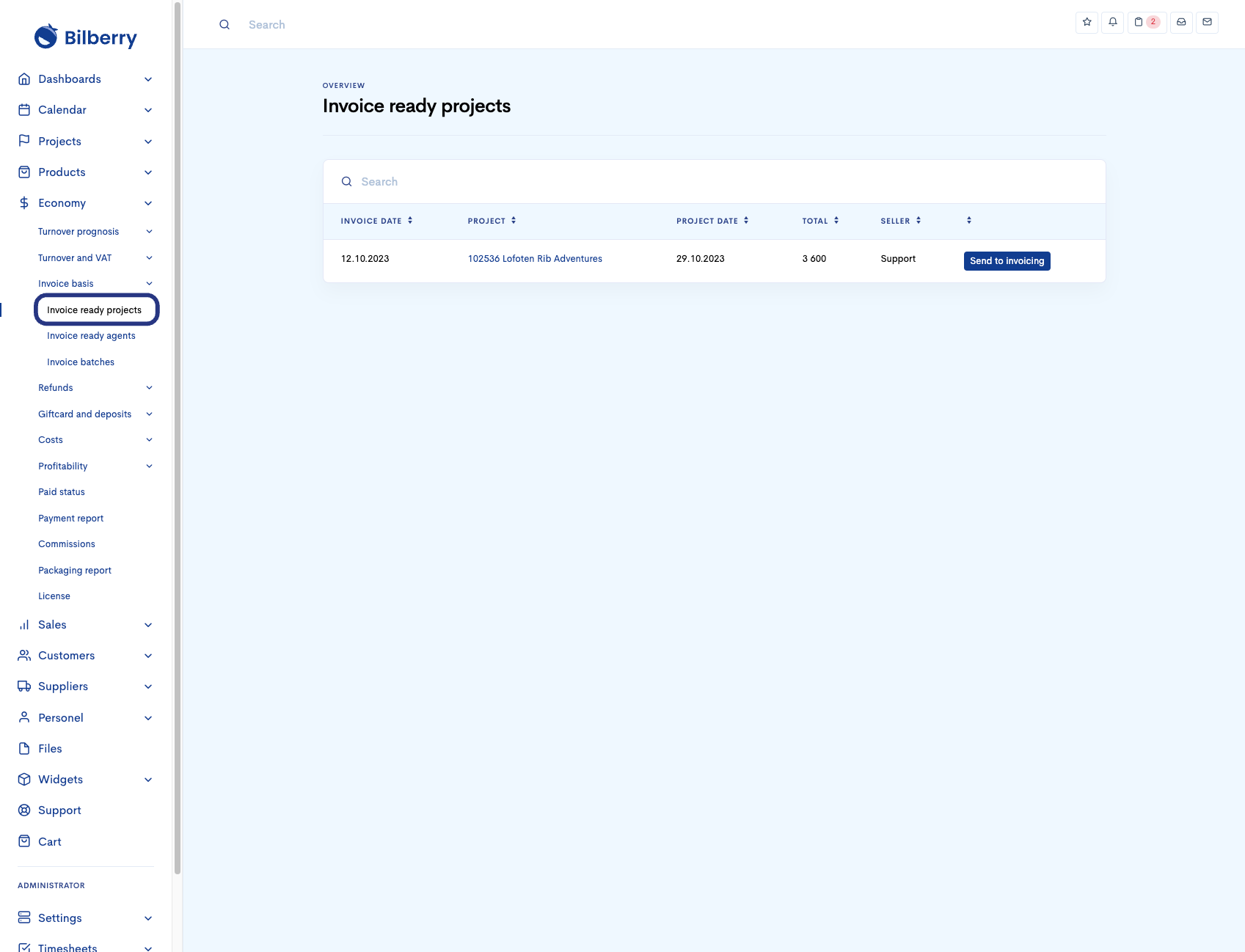The width and height of the screenshot is (1245, 952).
Task: Open the Cart bag icon in sidebar
Action: 24,841
